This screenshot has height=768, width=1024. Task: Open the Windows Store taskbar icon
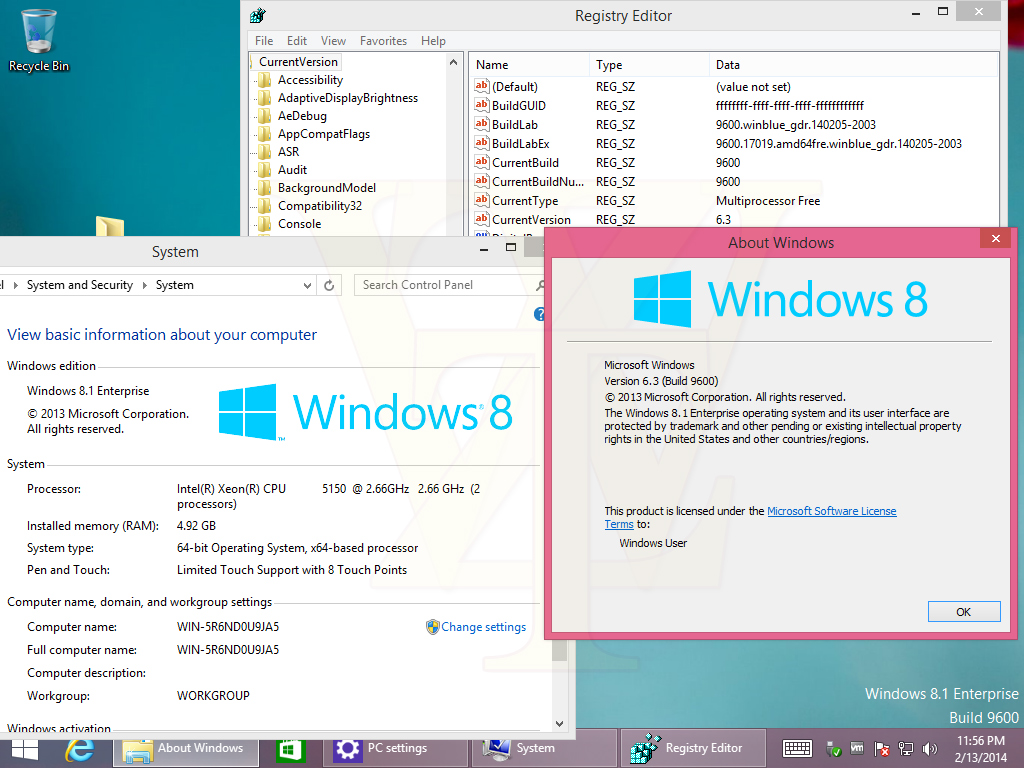click(290, 748)
